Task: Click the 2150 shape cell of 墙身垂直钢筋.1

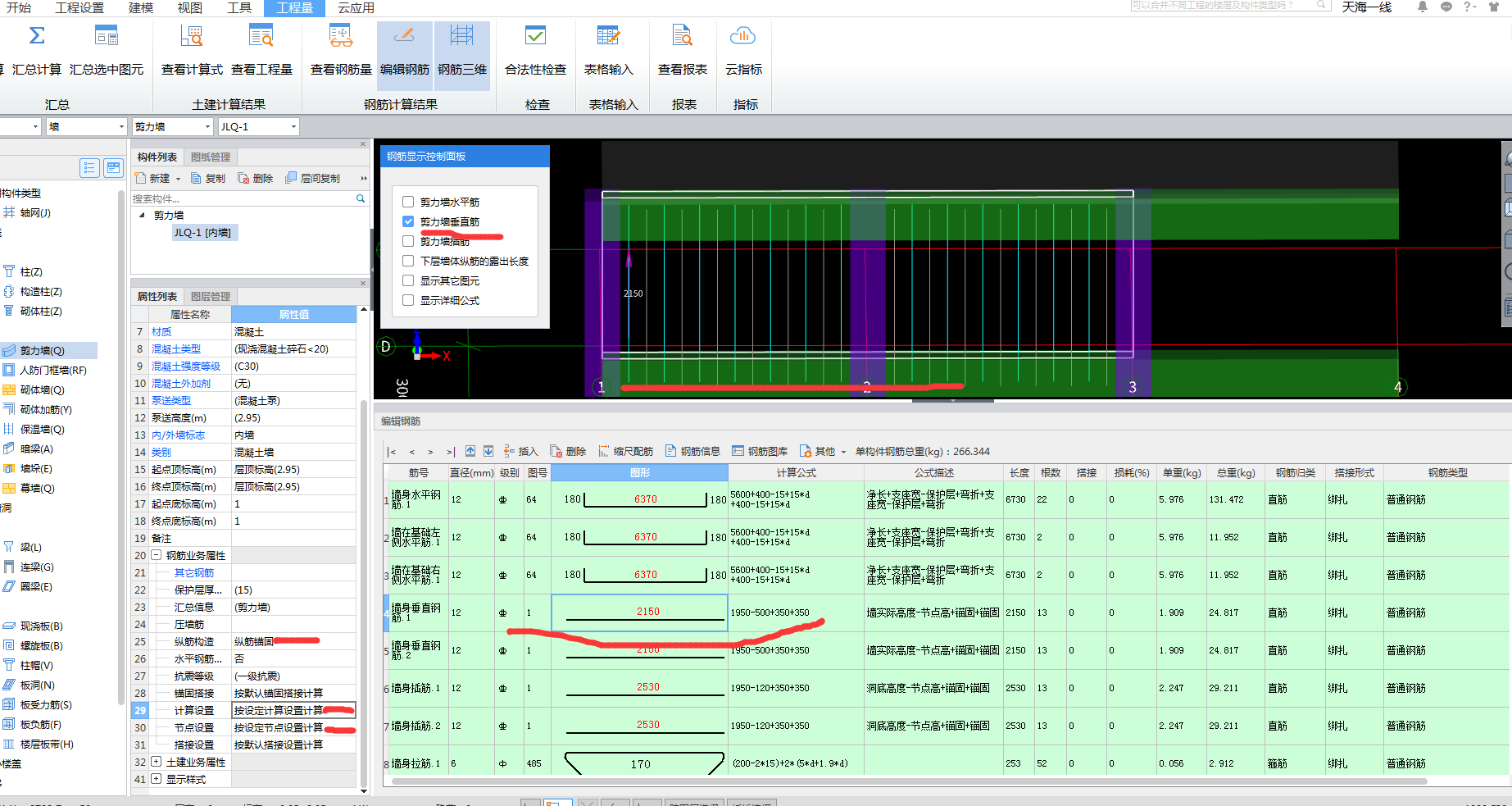Action: coord(639,612)
